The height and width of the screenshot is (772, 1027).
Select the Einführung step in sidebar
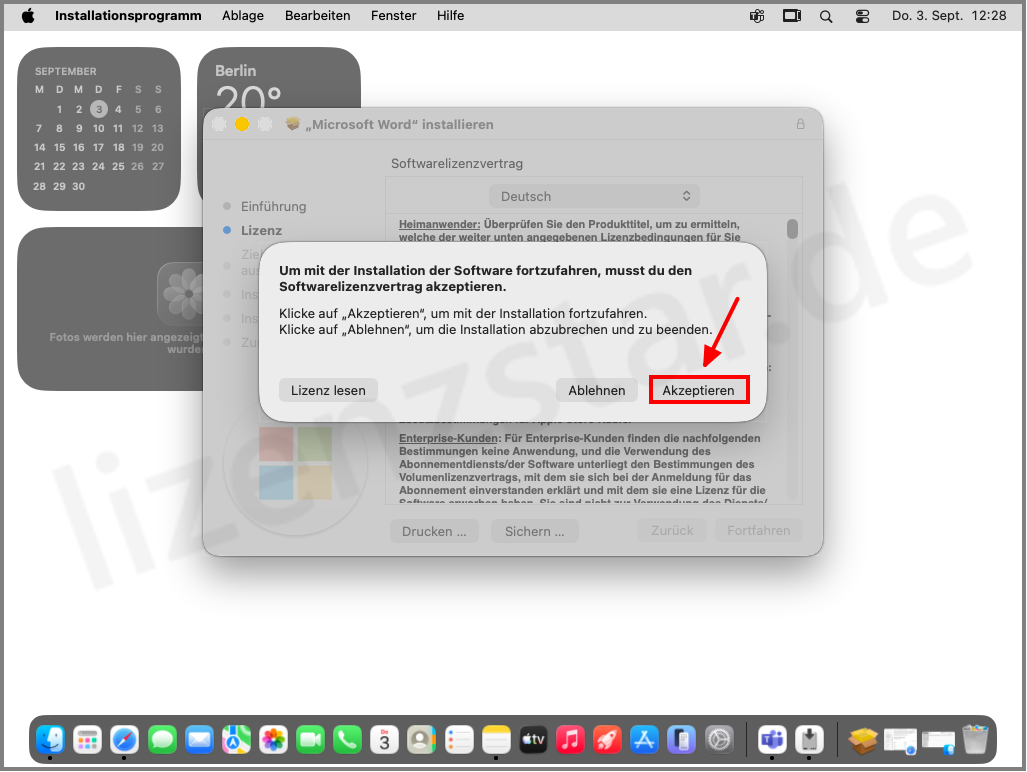273,206
